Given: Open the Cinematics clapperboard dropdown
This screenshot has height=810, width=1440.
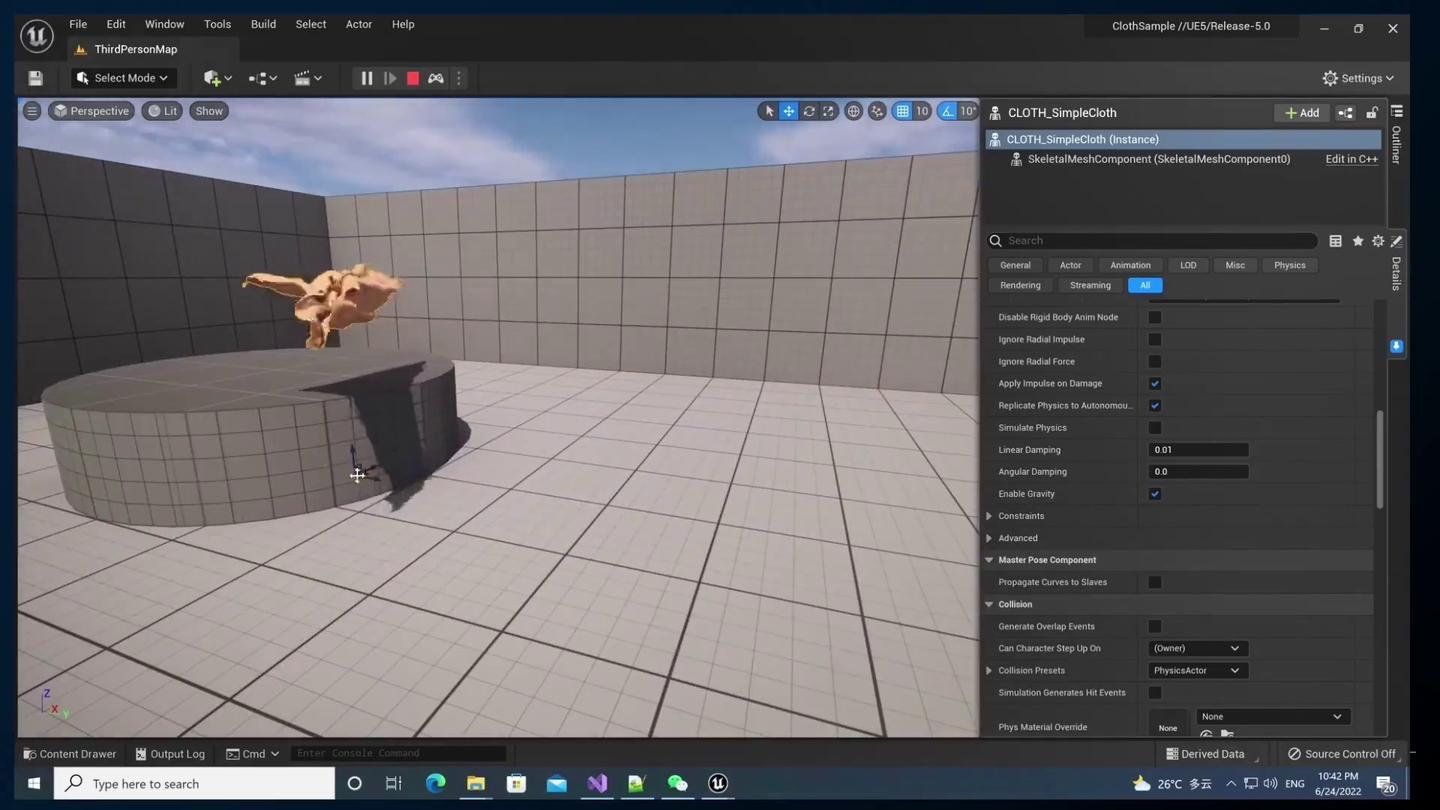Looking at the screenshot, I should 308,78.
